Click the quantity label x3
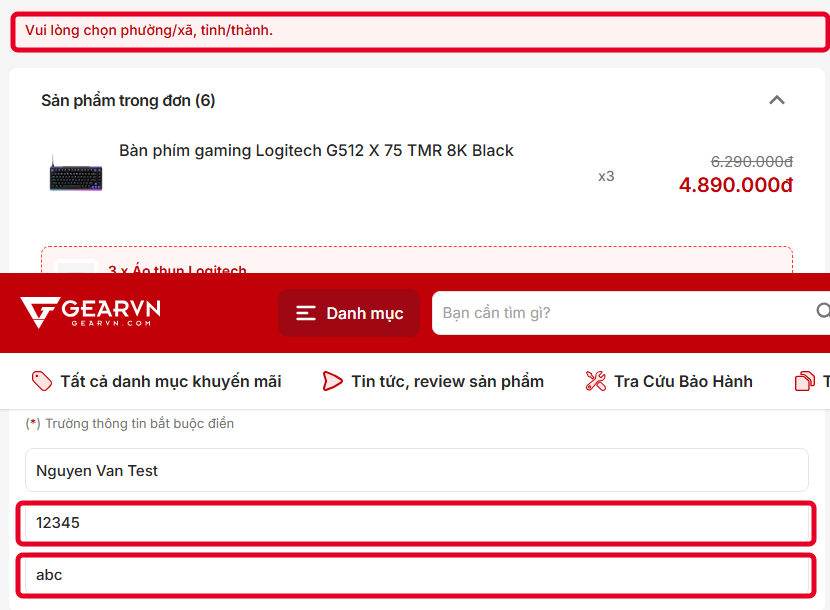Image resolution: width=830 pixels, height=610 pixels. pyautogui.click(x=606, y=176)
